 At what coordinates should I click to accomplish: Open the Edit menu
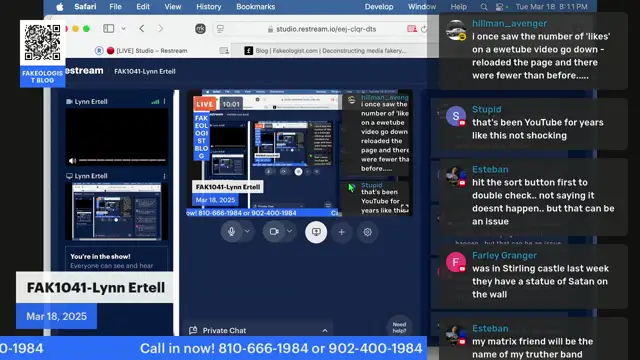click(143, 7)
